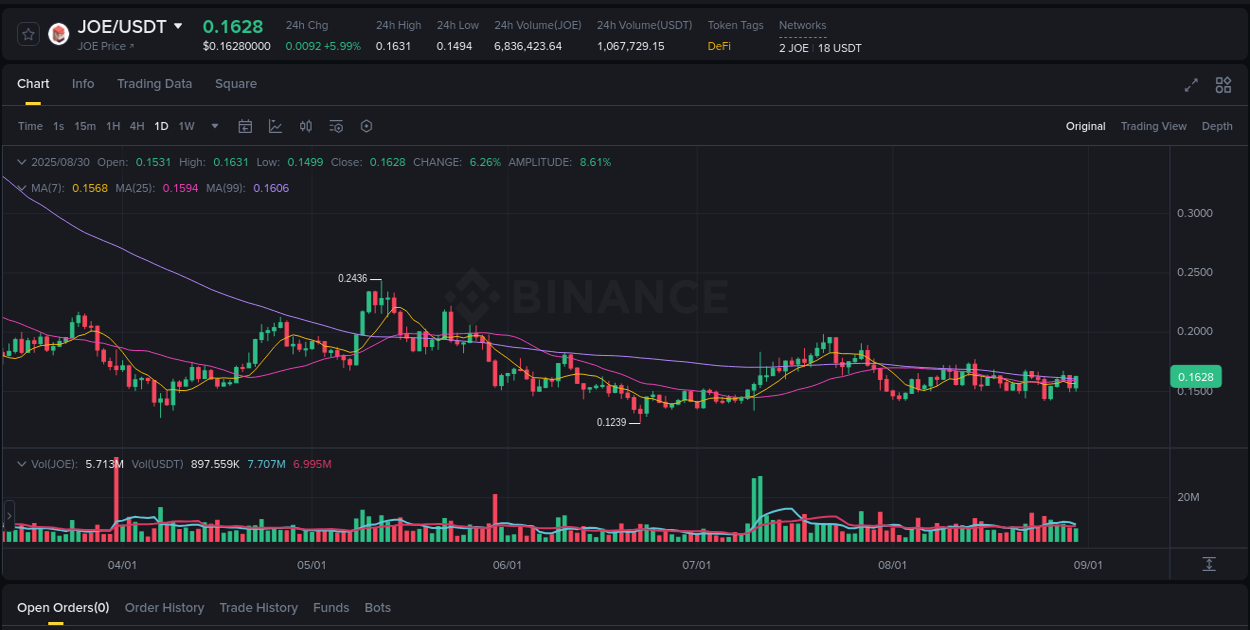Open the indicator list settings icon
1250x630 pixels.
pyautogui.click(x=336, y=126)
